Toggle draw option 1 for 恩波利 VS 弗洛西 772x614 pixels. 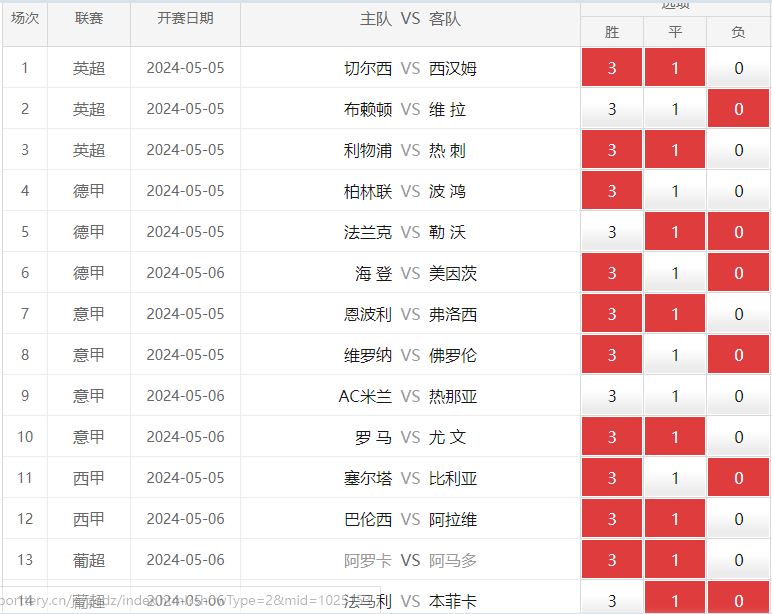point(675,313)
